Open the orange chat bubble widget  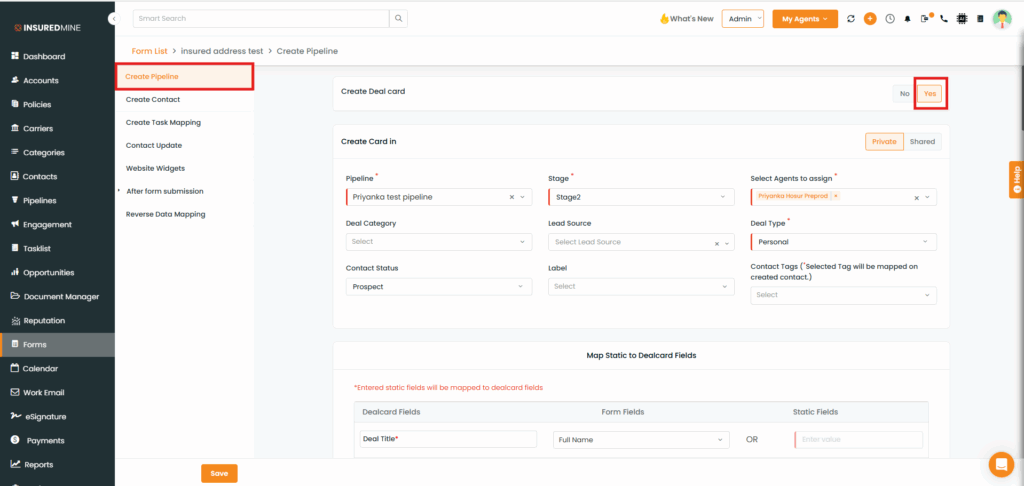1000,464
